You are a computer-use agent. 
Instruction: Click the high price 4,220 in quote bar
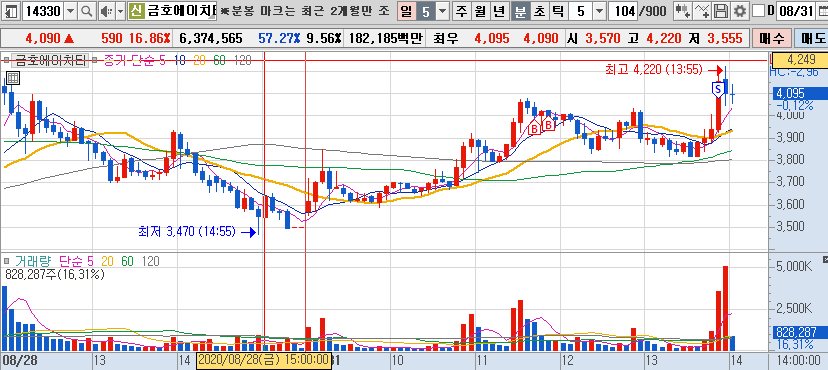click(663, 38)
